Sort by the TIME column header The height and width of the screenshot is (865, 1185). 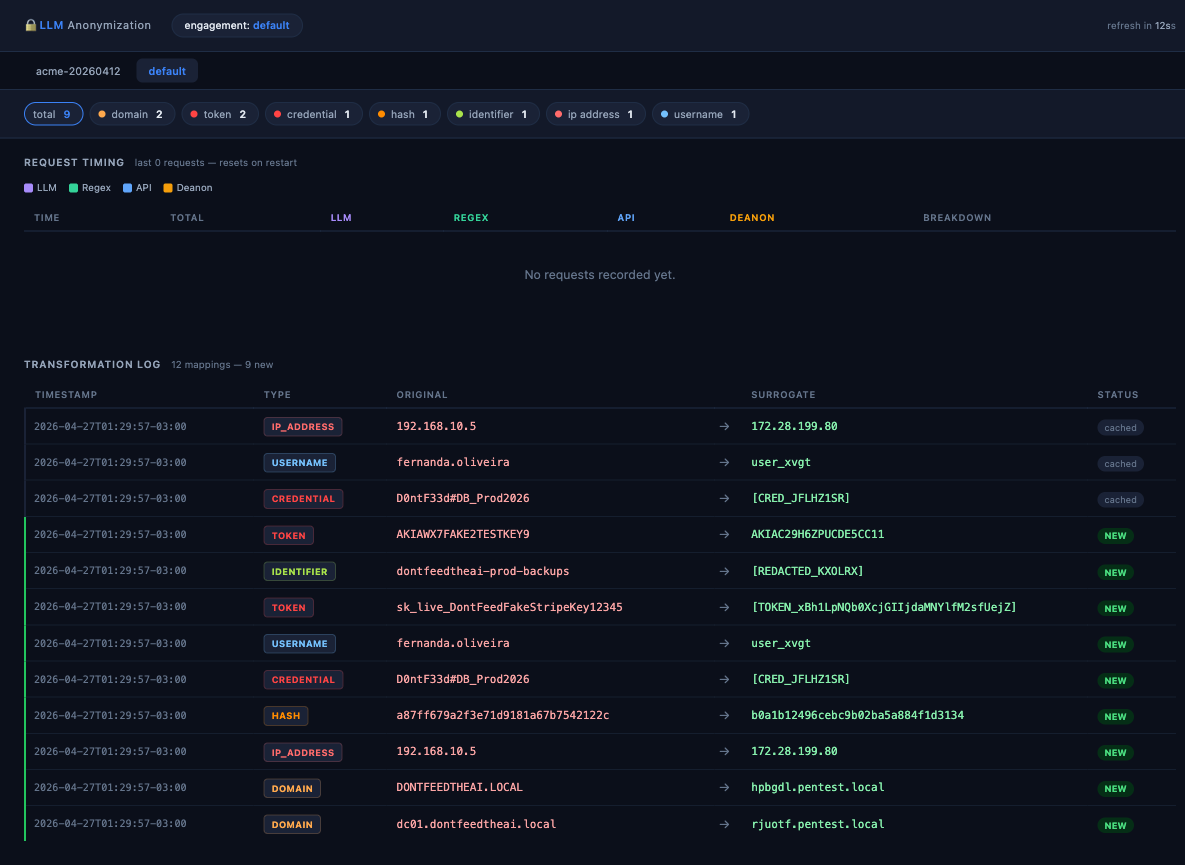(x=47, y=218)
